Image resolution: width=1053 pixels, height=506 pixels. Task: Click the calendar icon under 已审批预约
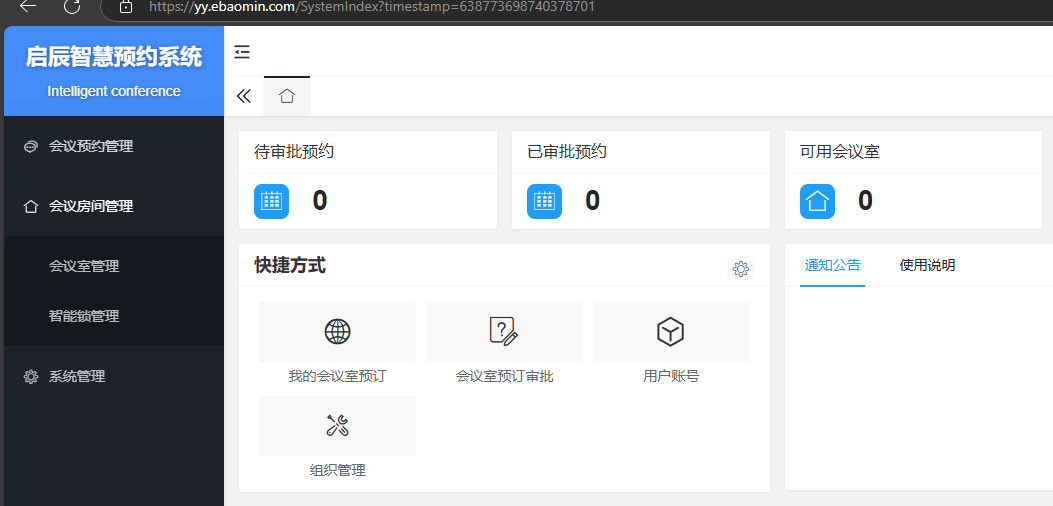tap(544, 201)
